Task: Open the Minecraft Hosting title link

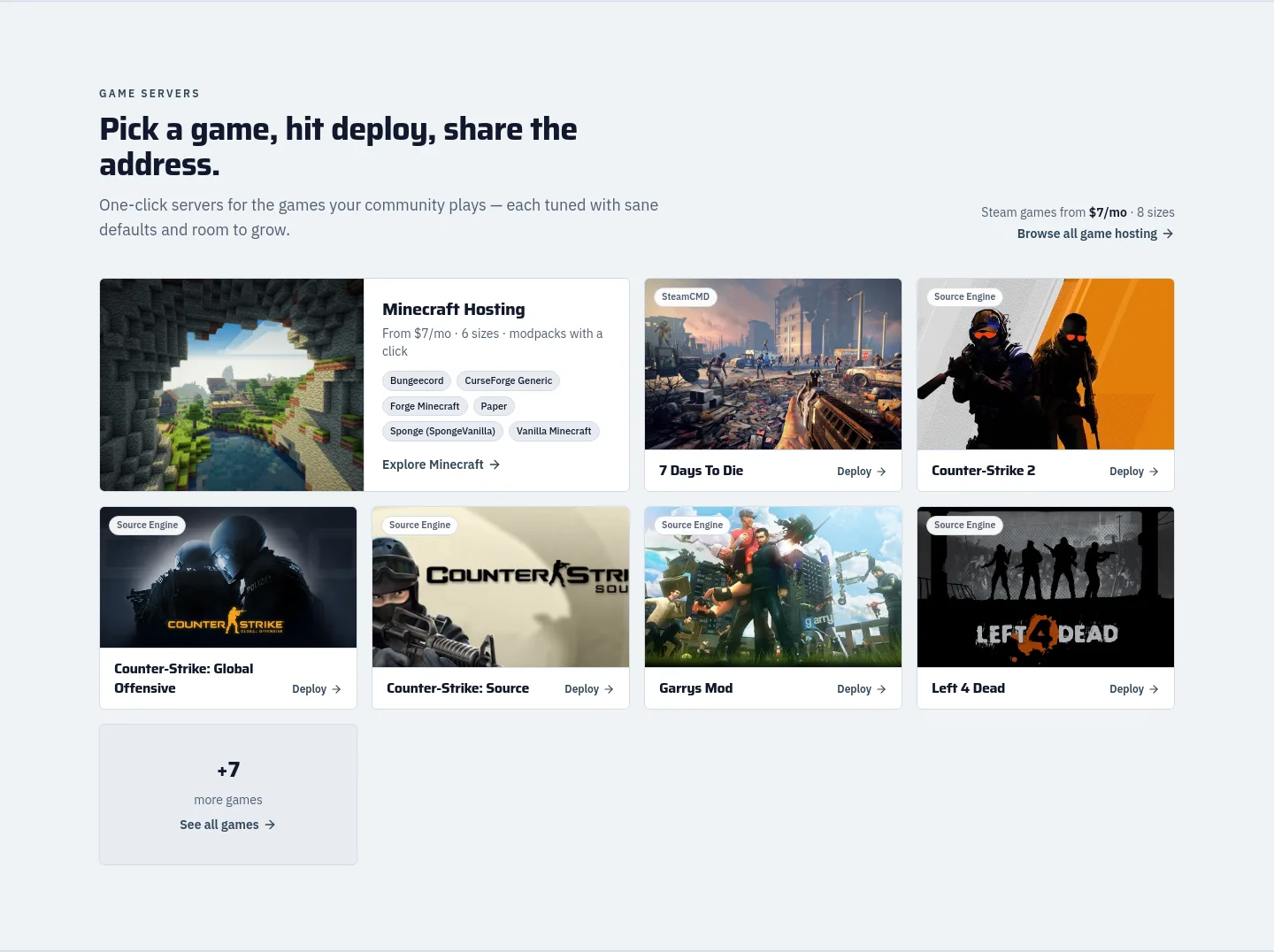Action: [x=454, y=310]
